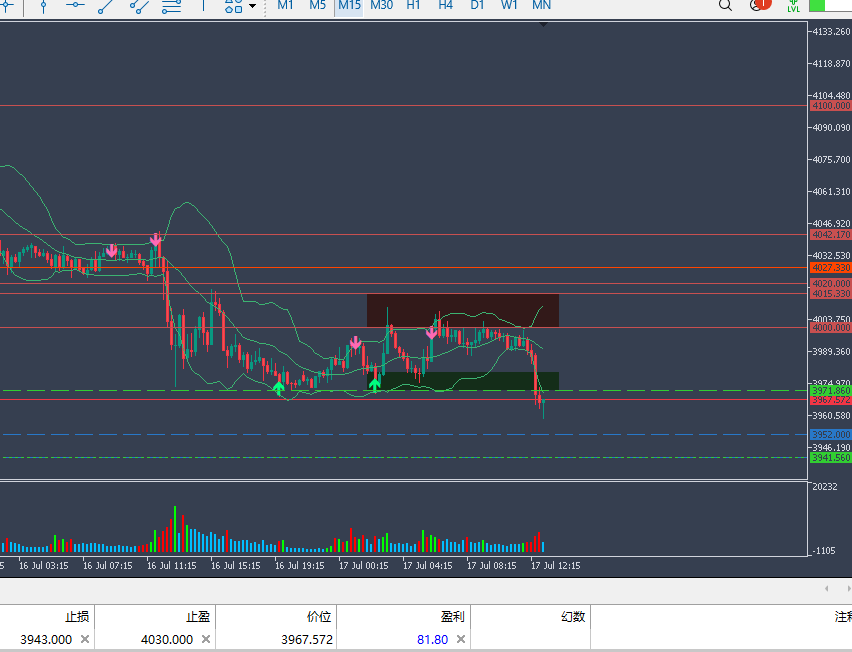The width and height of the screenshot is (852, 652).
Task: Select the vertical line drawing tool
Action: pyautogui.click(x=43, y=5)
